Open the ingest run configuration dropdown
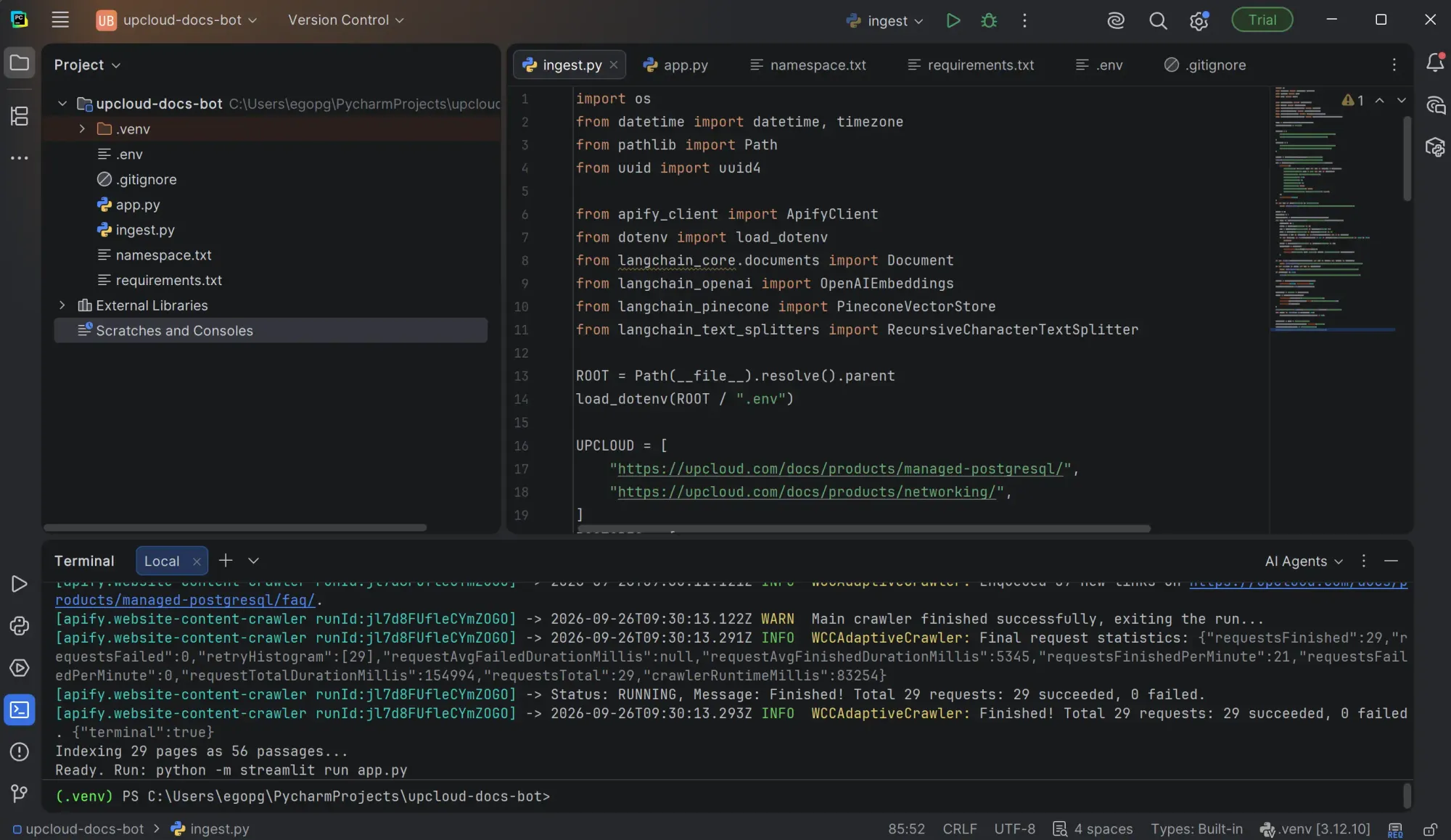This screenshot has height=840, width=1451. pos(885,21)
